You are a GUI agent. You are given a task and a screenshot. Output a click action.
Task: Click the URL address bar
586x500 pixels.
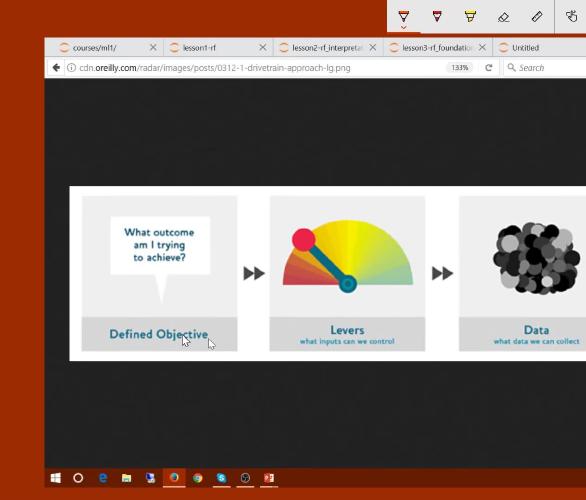point(258,68)
